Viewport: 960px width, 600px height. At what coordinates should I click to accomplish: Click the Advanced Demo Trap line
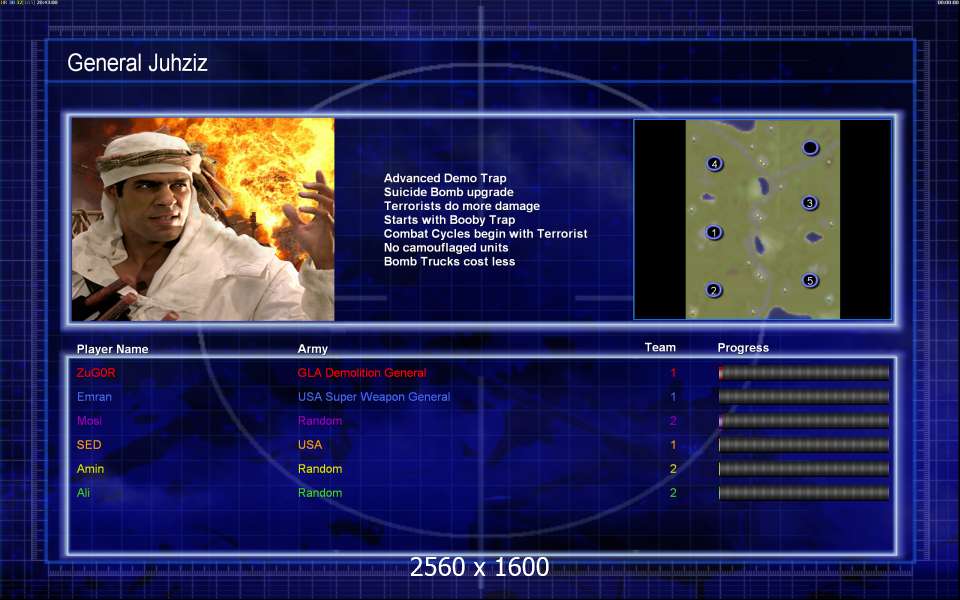445,178
